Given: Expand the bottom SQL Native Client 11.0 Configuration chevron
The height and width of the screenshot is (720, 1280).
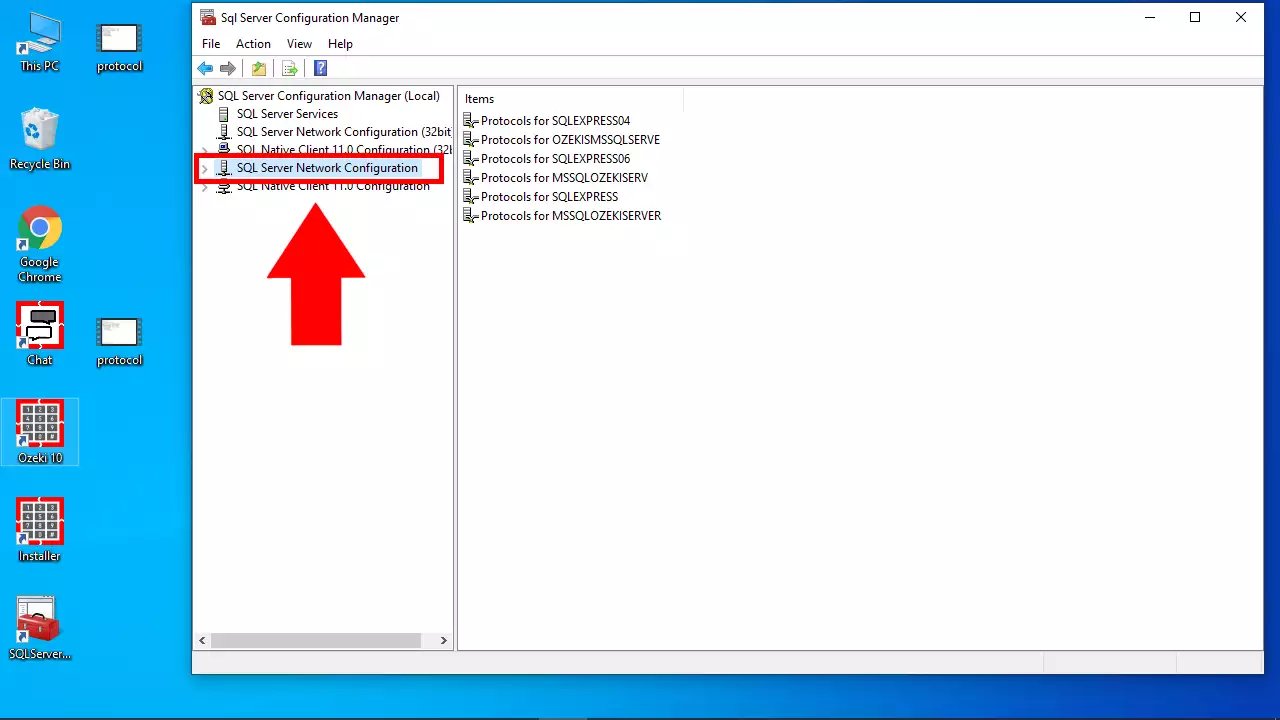Looking at the screenshot, I should tap(205, 186).
